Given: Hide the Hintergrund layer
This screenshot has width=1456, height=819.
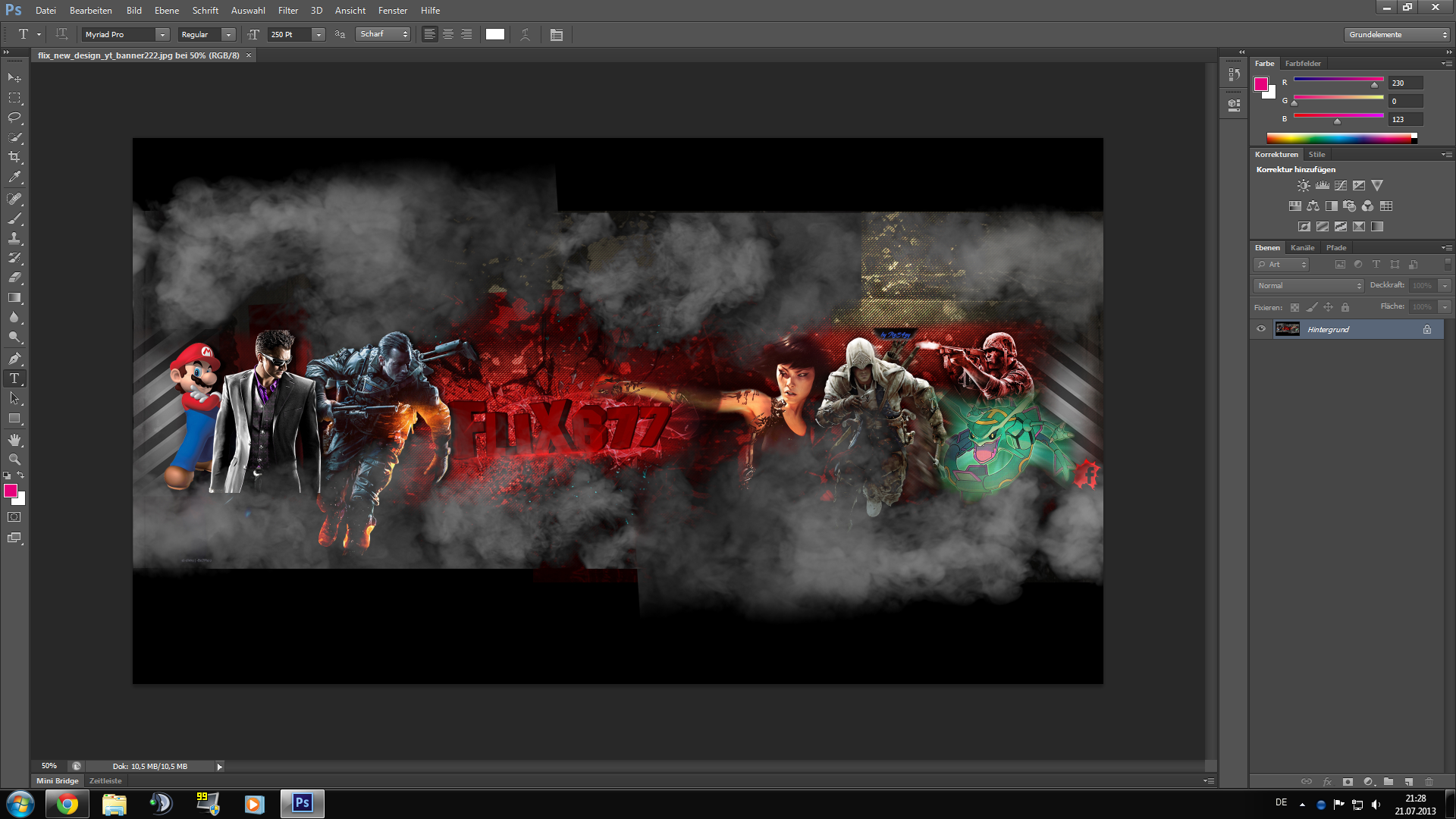Looking at the screenshot, I should tap(1261, 329).
